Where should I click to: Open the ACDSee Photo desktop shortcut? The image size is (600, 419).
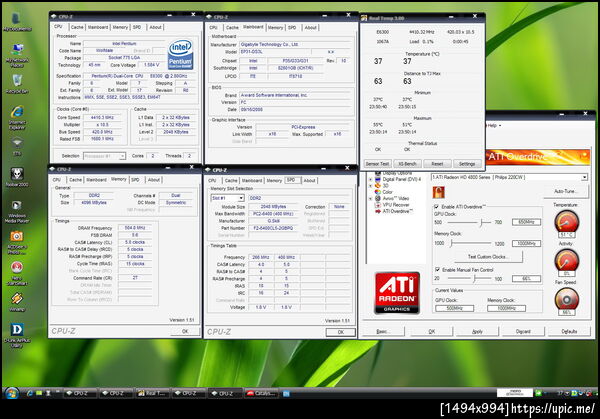tap(17, 243)
